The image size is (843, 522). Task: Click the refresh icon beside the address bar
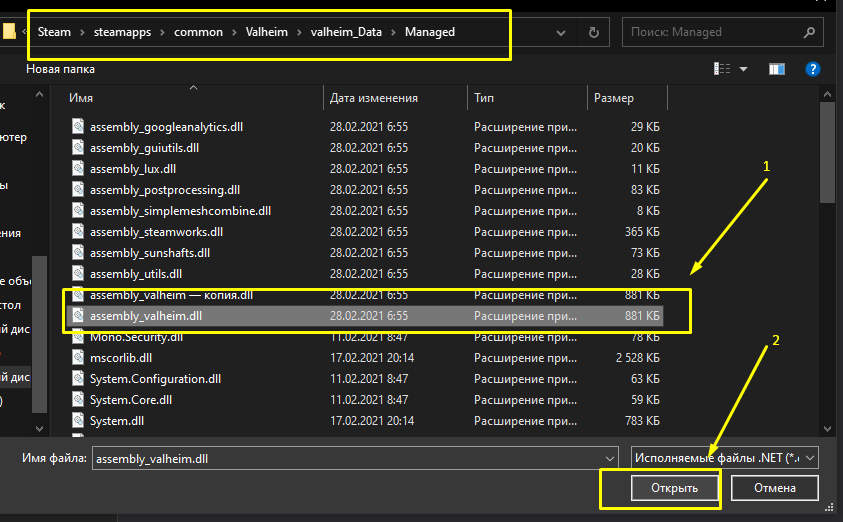click(594, 32)
